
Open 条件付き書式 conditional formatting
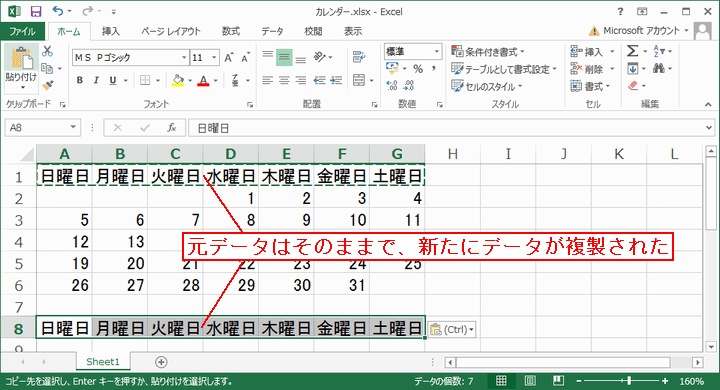tap(488, 51)
